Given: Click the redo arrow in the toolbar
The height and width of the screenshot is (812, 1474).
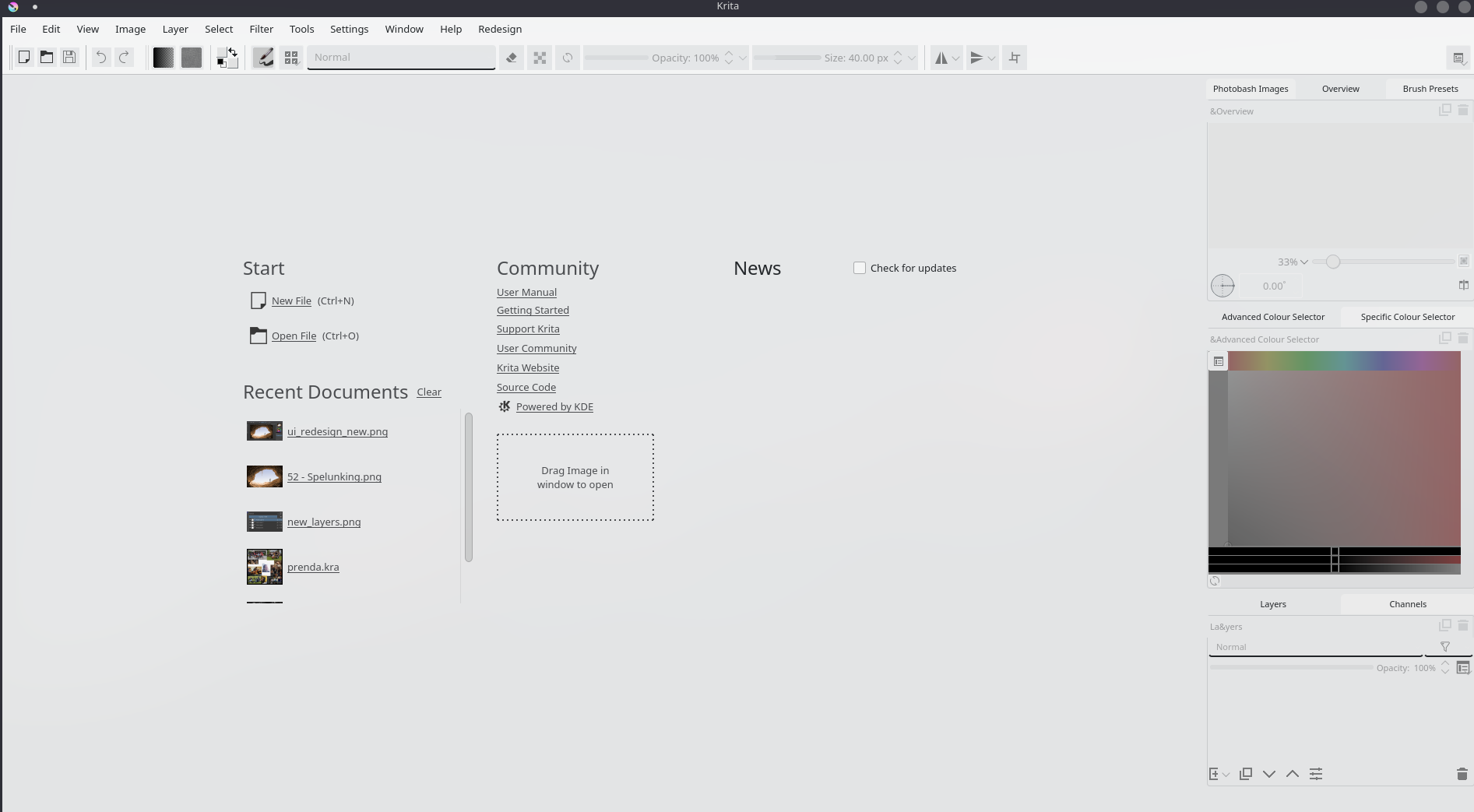Looking at the screenshot, I should coord(124,58).
